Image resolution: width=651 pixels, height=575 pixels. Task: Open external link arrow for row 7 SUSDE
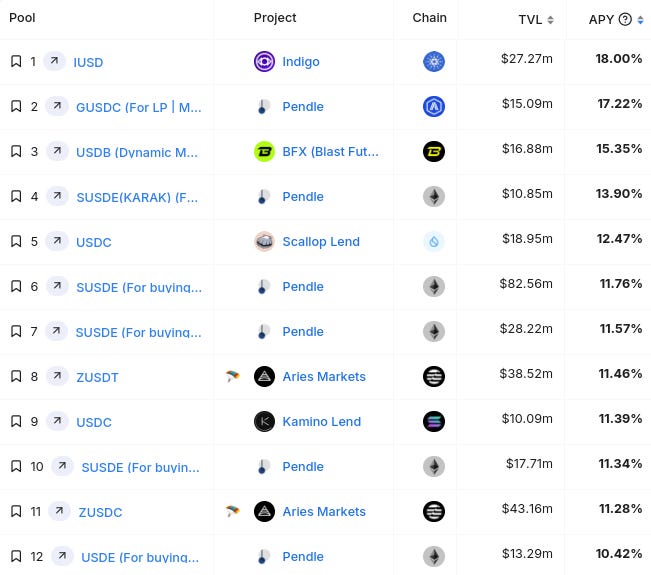56,331
